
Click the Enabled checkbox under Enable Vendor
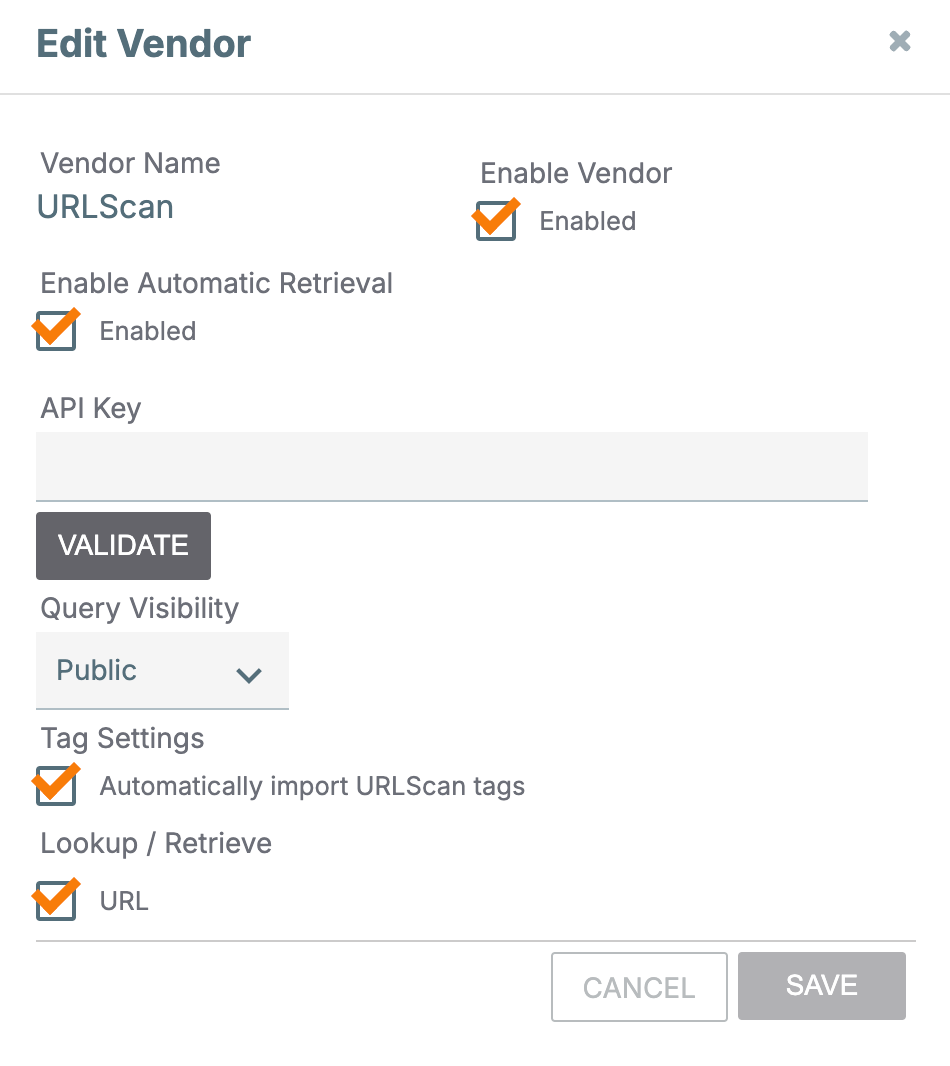495,218
